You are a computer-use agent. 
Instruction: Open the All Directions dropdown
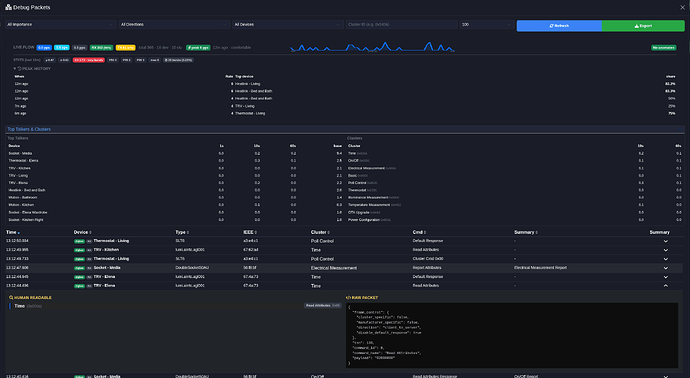click(x=174, y=25)
